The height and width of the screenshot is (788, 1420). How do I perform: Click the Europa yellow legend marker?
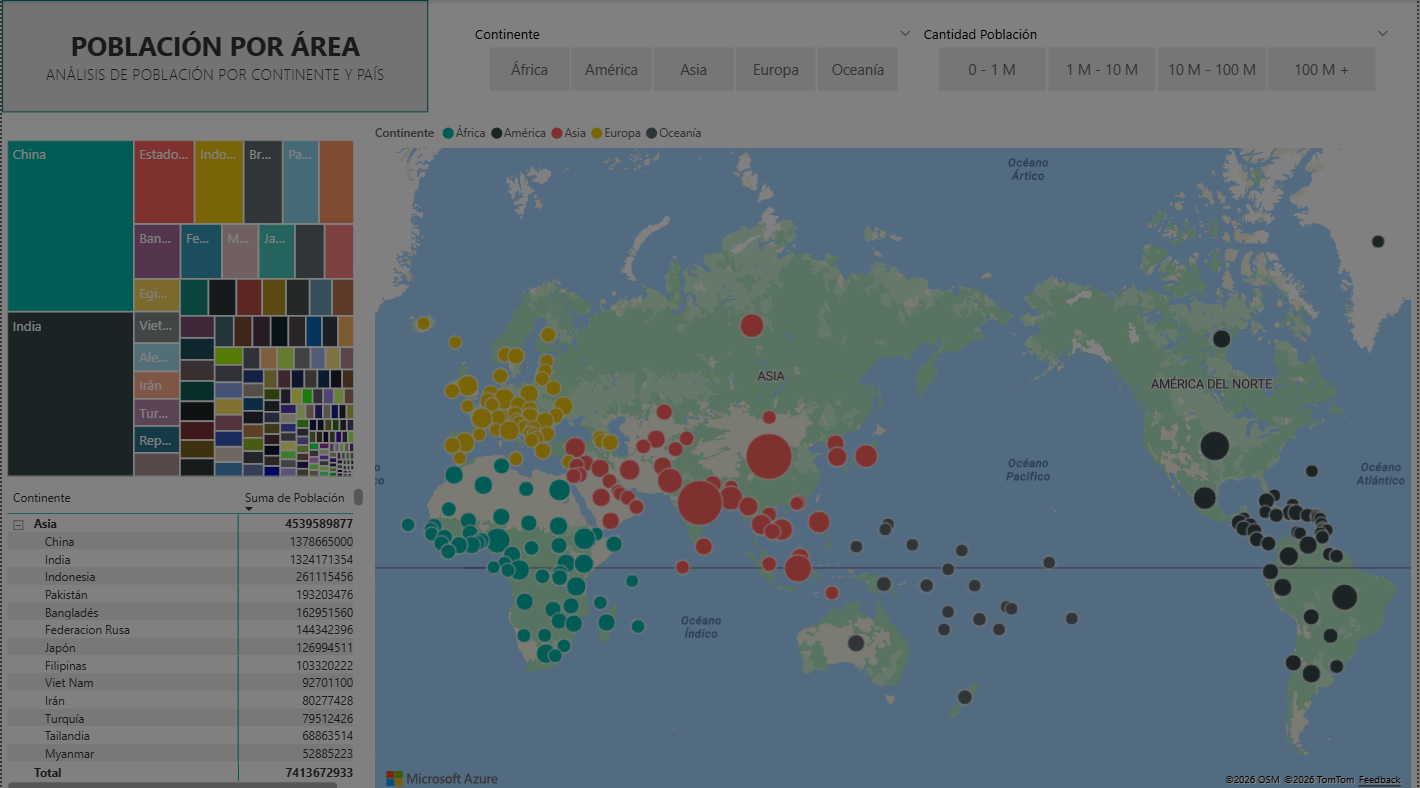[x=597, y=133]
